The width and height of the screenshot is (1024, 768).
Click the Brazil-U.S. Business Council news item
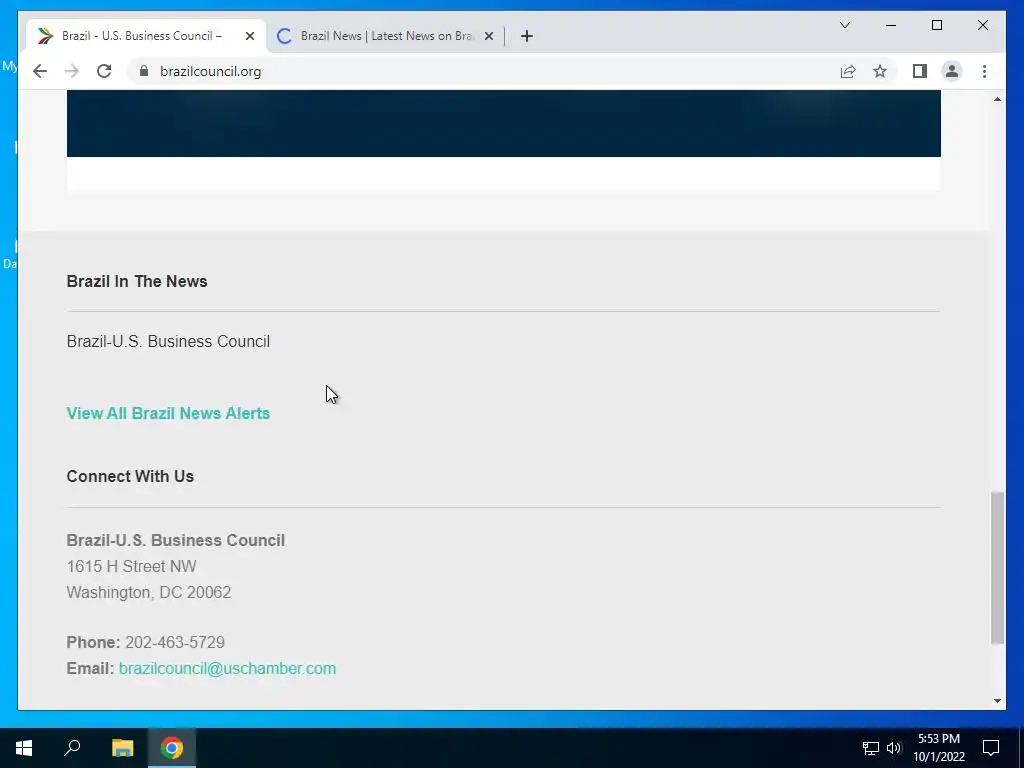pos(168,342)
